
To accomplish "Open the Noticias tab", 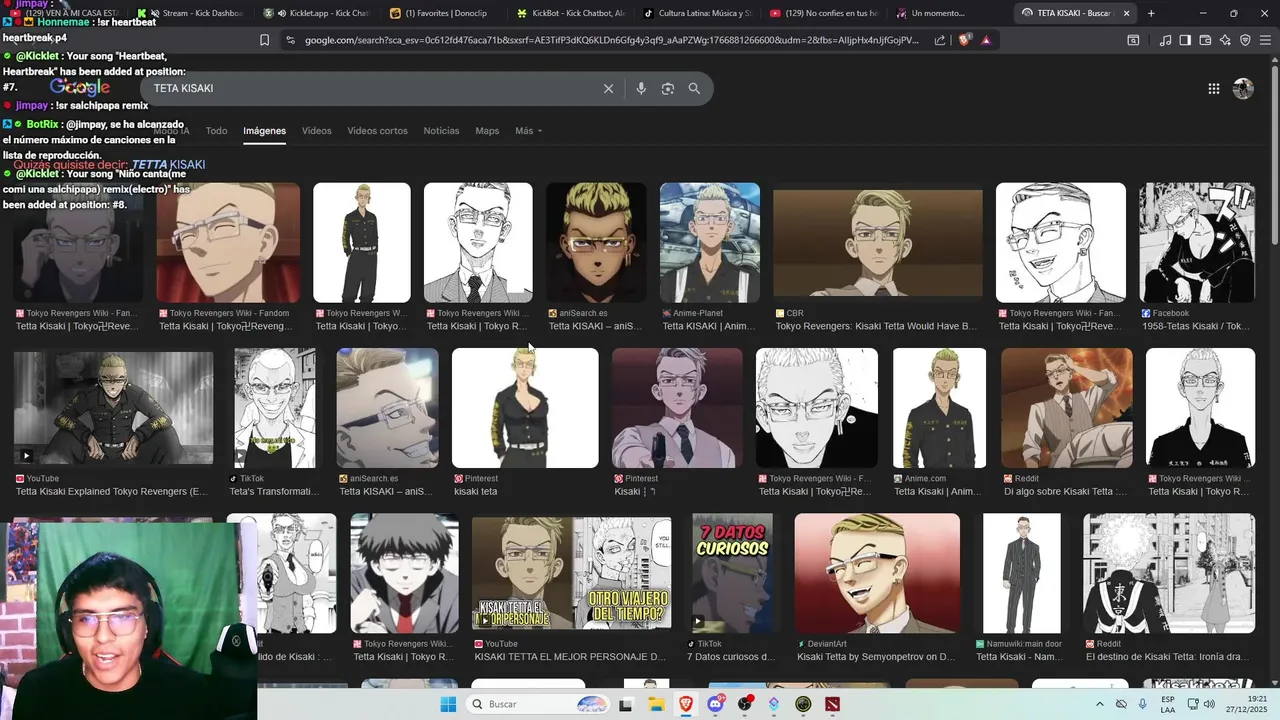I will pos(441,131).
